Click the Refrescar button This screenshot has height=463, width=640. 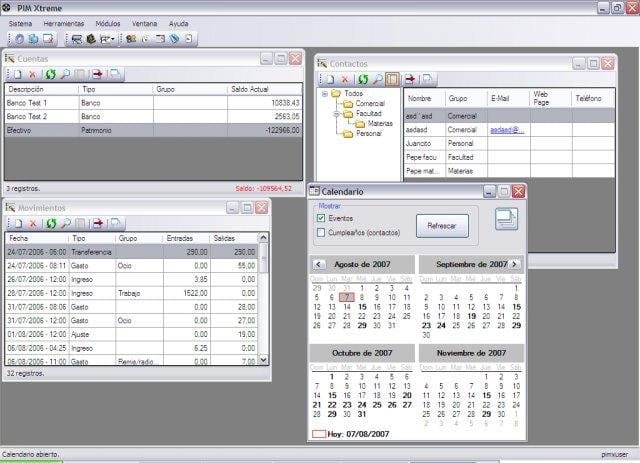pos(442,226)
